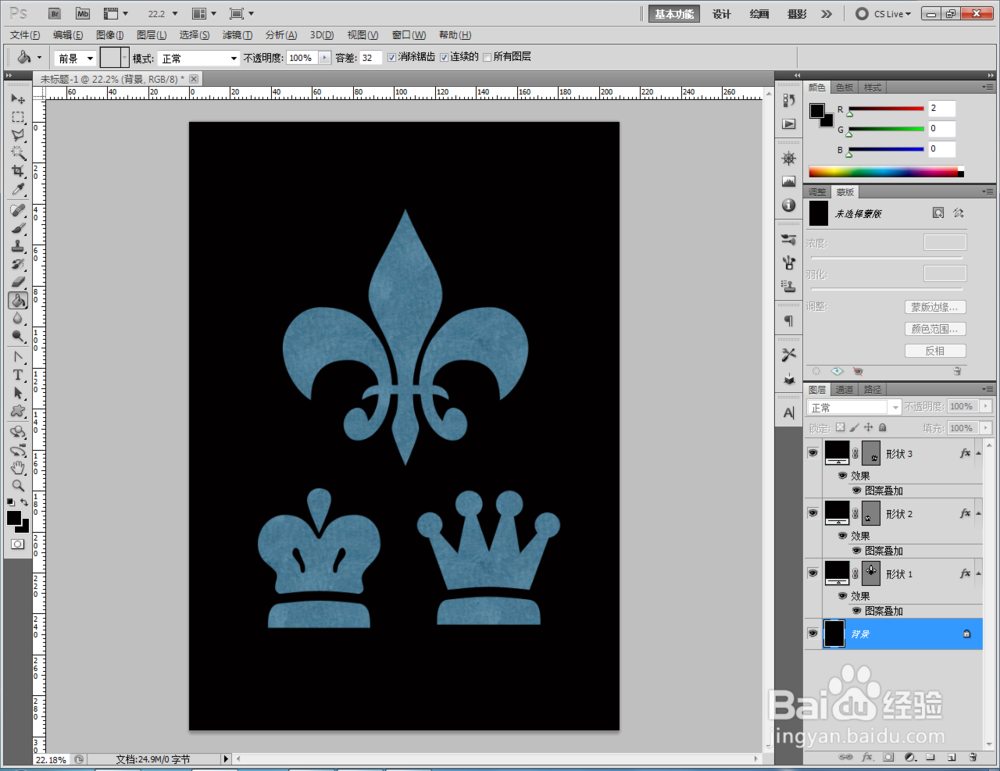Open the Paragraph panel icon
The width and height of the screenshot is (1000, 771).
pyautogui.click(x=789, y=321)
